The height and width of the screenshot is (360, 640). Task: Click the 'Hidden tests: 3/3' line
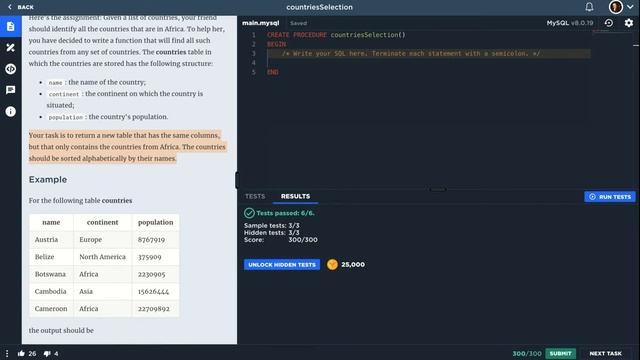(x=272, y=233)
